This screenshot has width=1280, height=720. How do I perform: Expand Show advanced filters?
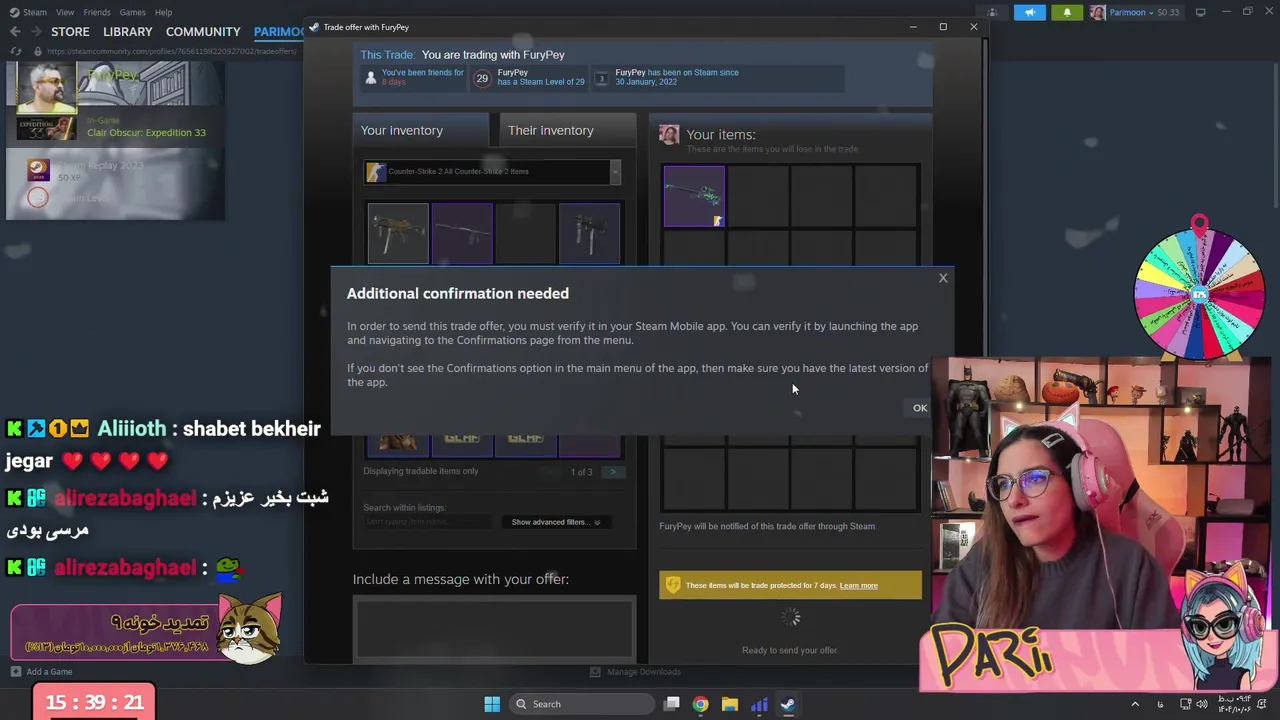556,522
